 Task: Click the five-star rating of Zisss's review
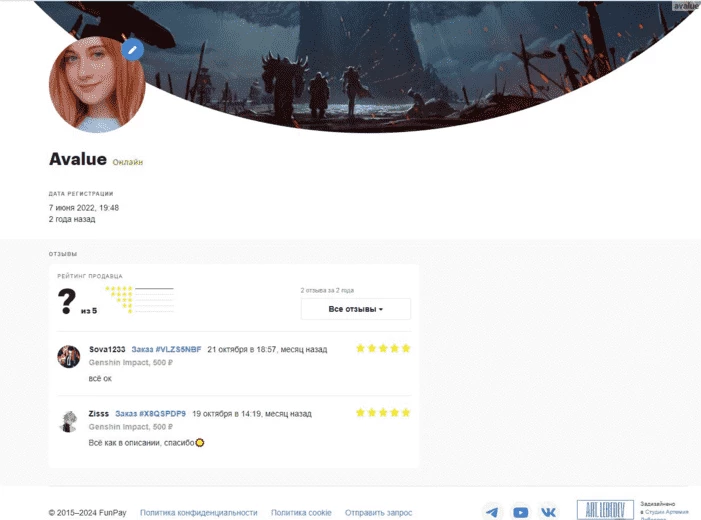[x=383, y=413]
